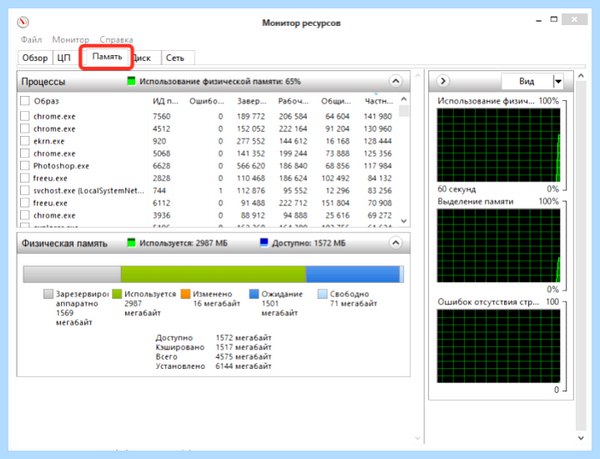Viewport: 600px width, 459px height.
Task: Check the ekrn.exe process checkbox
Action: (x=25, y=141)
